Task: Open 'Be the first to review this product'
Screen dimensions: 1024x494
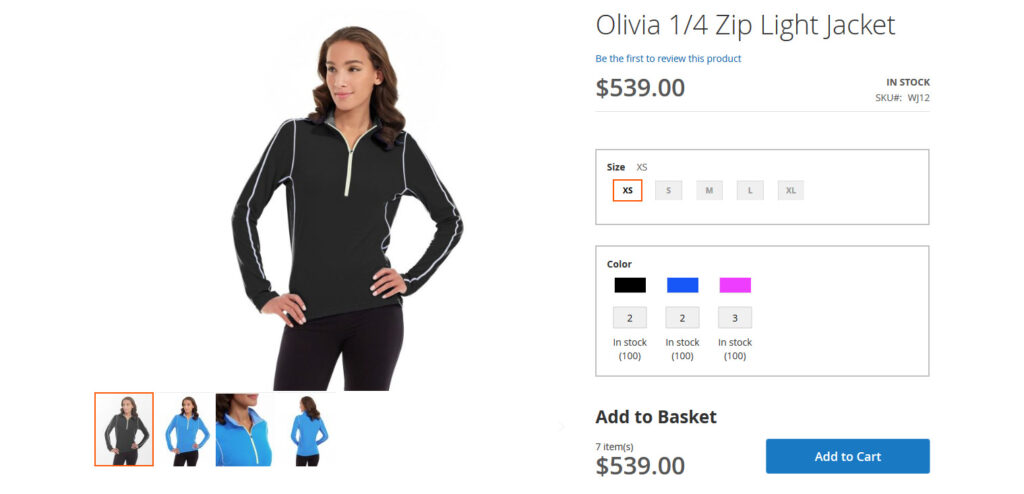Action: pyautogui.click(x=668, y=59)
